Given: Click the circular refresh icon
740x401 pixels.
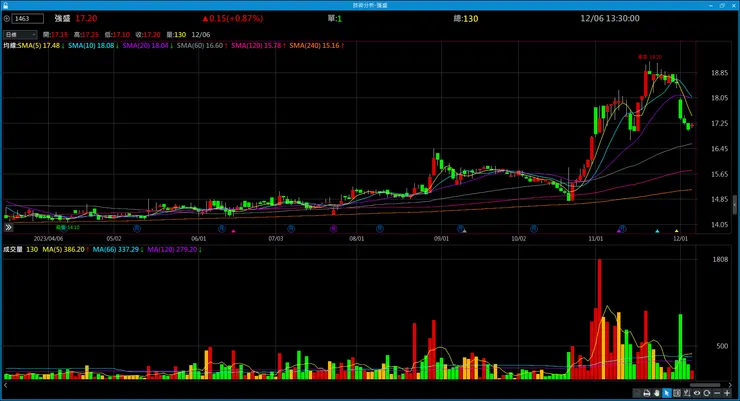Looking at the screenshot, I should 706,393.
